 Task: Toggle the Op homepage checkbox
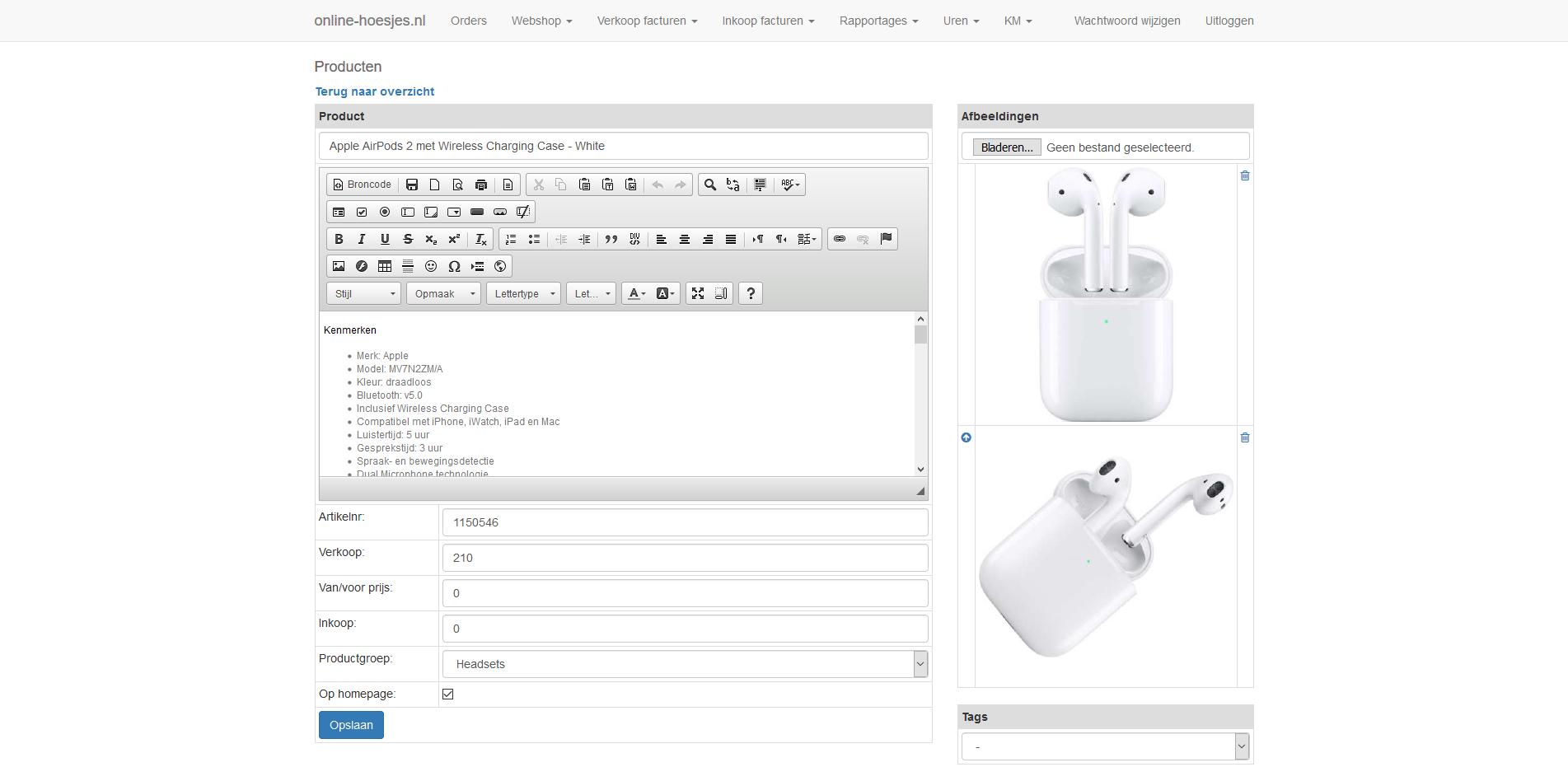[448, 694]
